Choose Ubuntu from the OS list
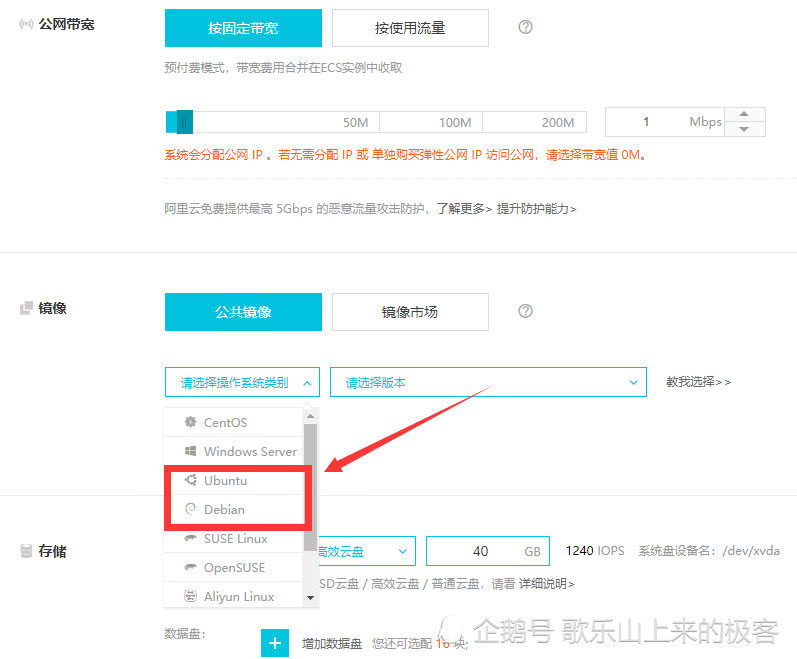Viewport: 797px width, 659px height. (x=234, y=480)
